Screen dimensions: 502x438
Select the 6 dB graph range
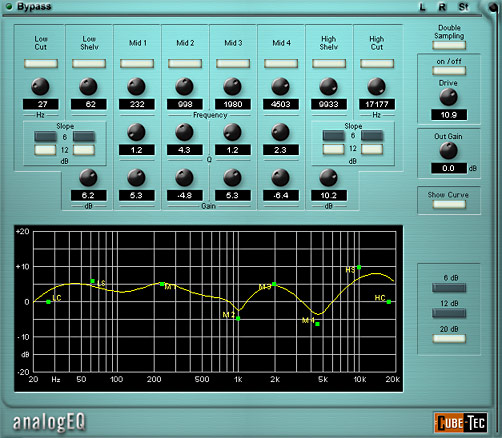pyautogui.click(x=449, y=287)
